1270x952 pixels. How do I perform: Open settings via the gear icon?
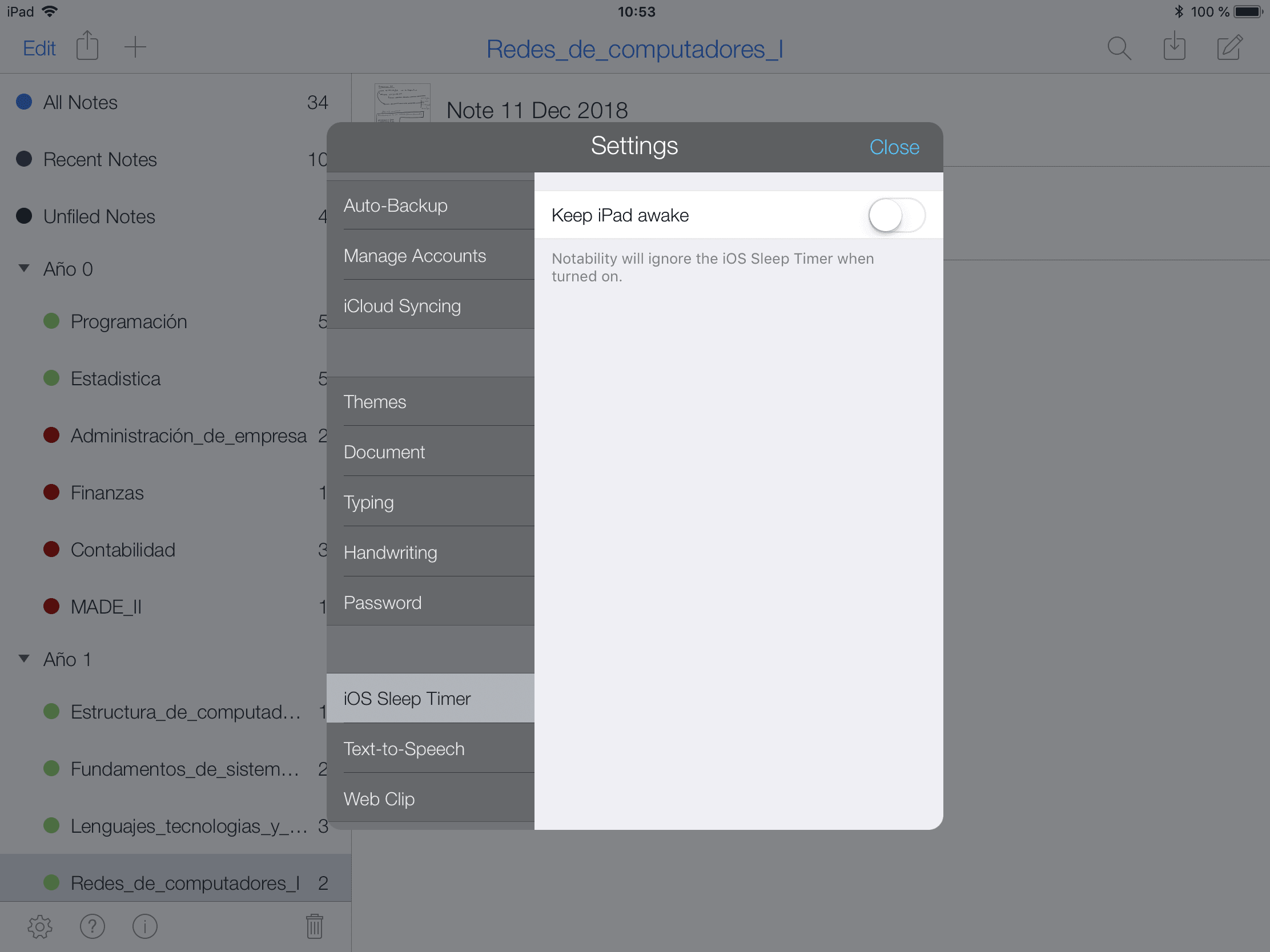[x=39, y=926]
